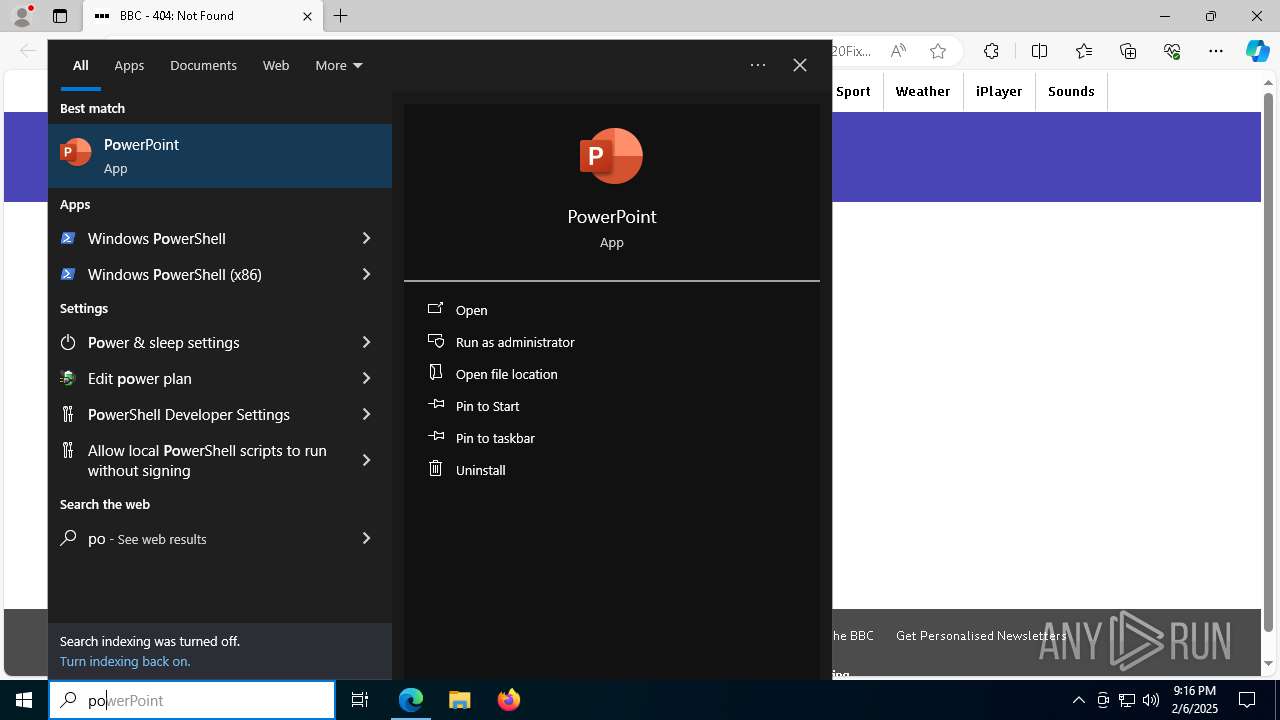The height and width of the screenshot is (720, 1280).
Task: Open PowerPoint best match result
Action: (x=220, y=156)
